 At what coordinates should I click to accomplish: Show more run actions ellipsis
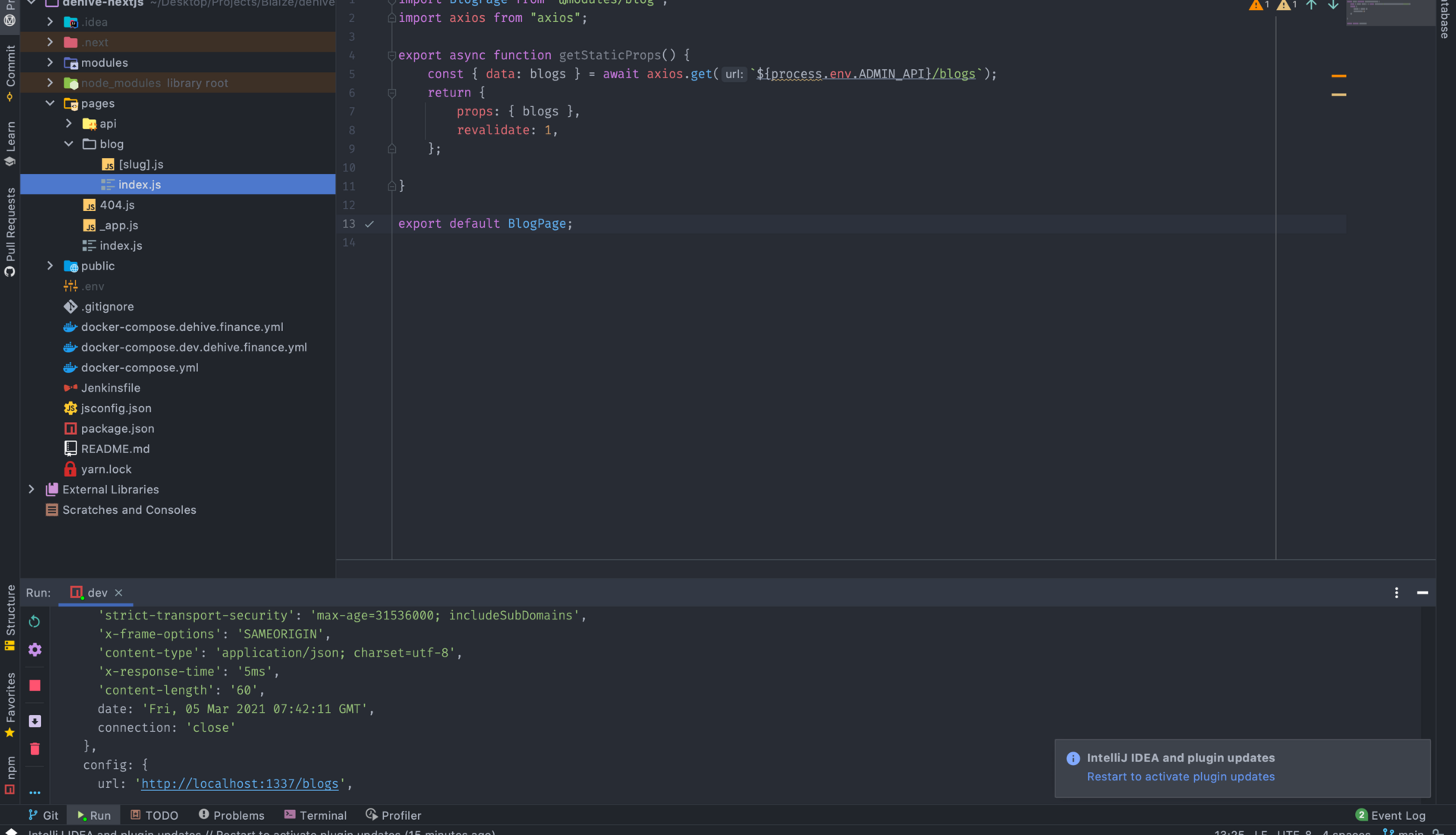point(35,792)
